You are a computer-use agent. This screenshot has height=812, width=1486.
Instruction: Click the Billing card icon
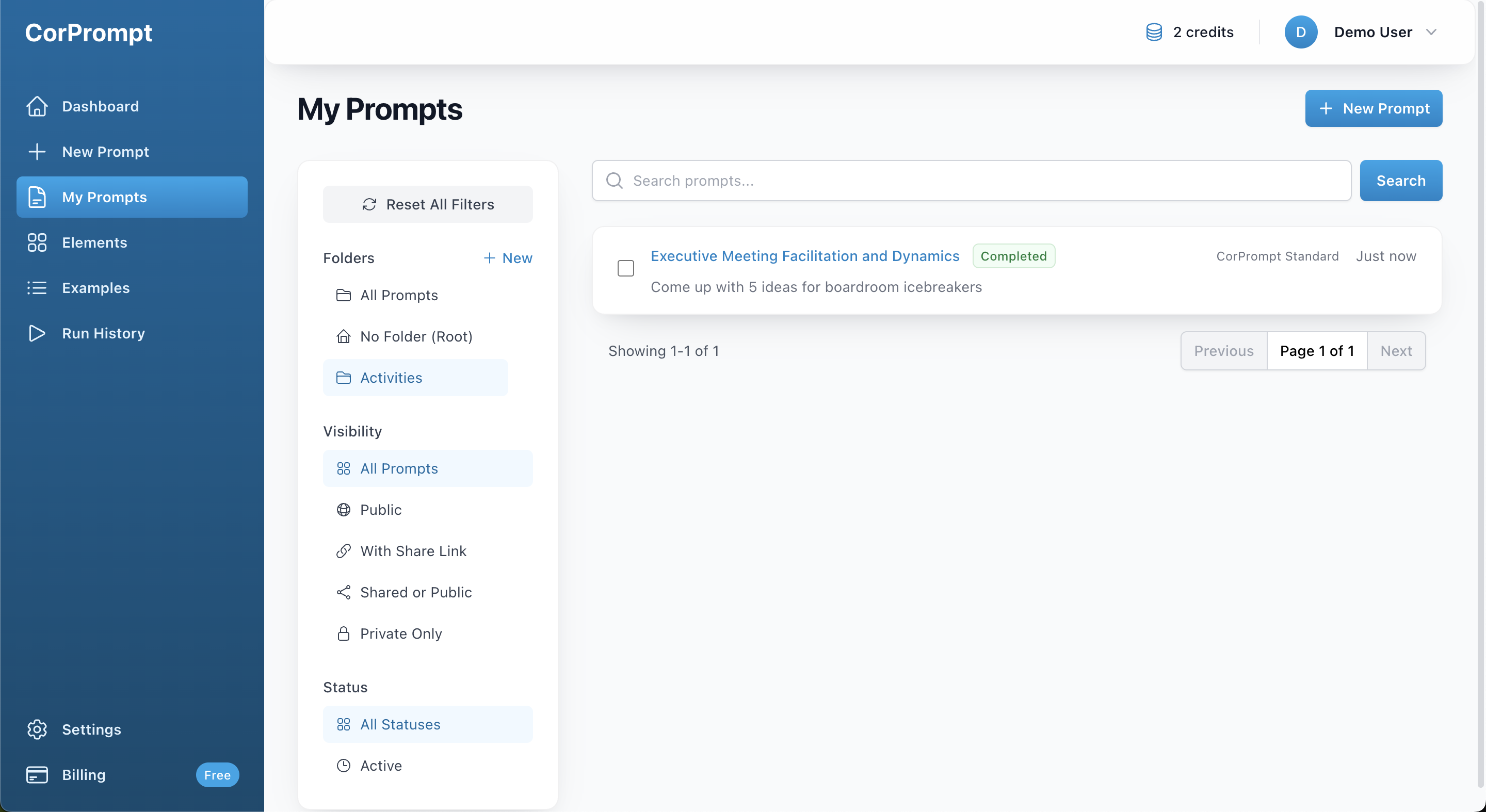[x=37, y=774]
